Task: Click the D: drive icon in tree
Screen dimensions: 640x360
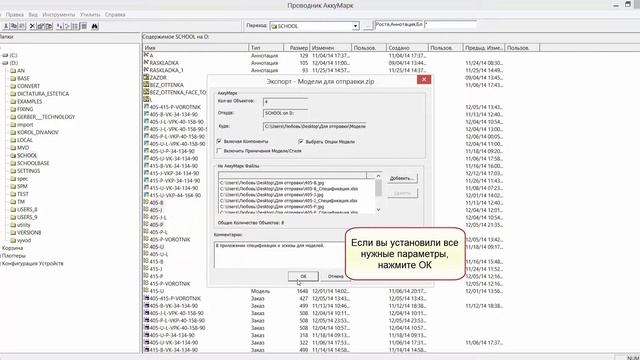Action: click(5, 63)
